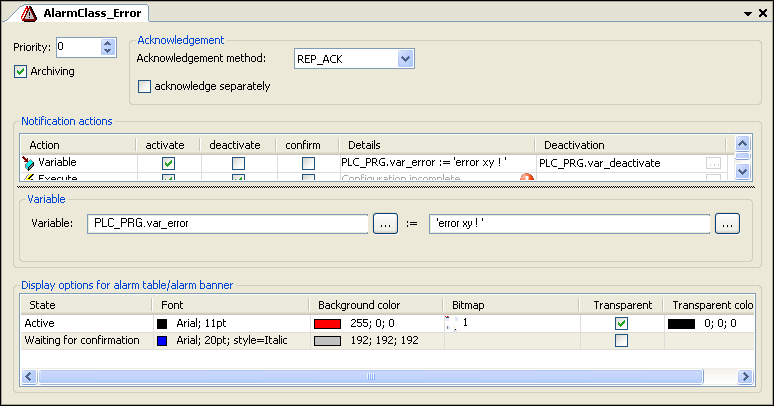Click the Variable action row icon
The image size is (774, 406).
[28, 163]
